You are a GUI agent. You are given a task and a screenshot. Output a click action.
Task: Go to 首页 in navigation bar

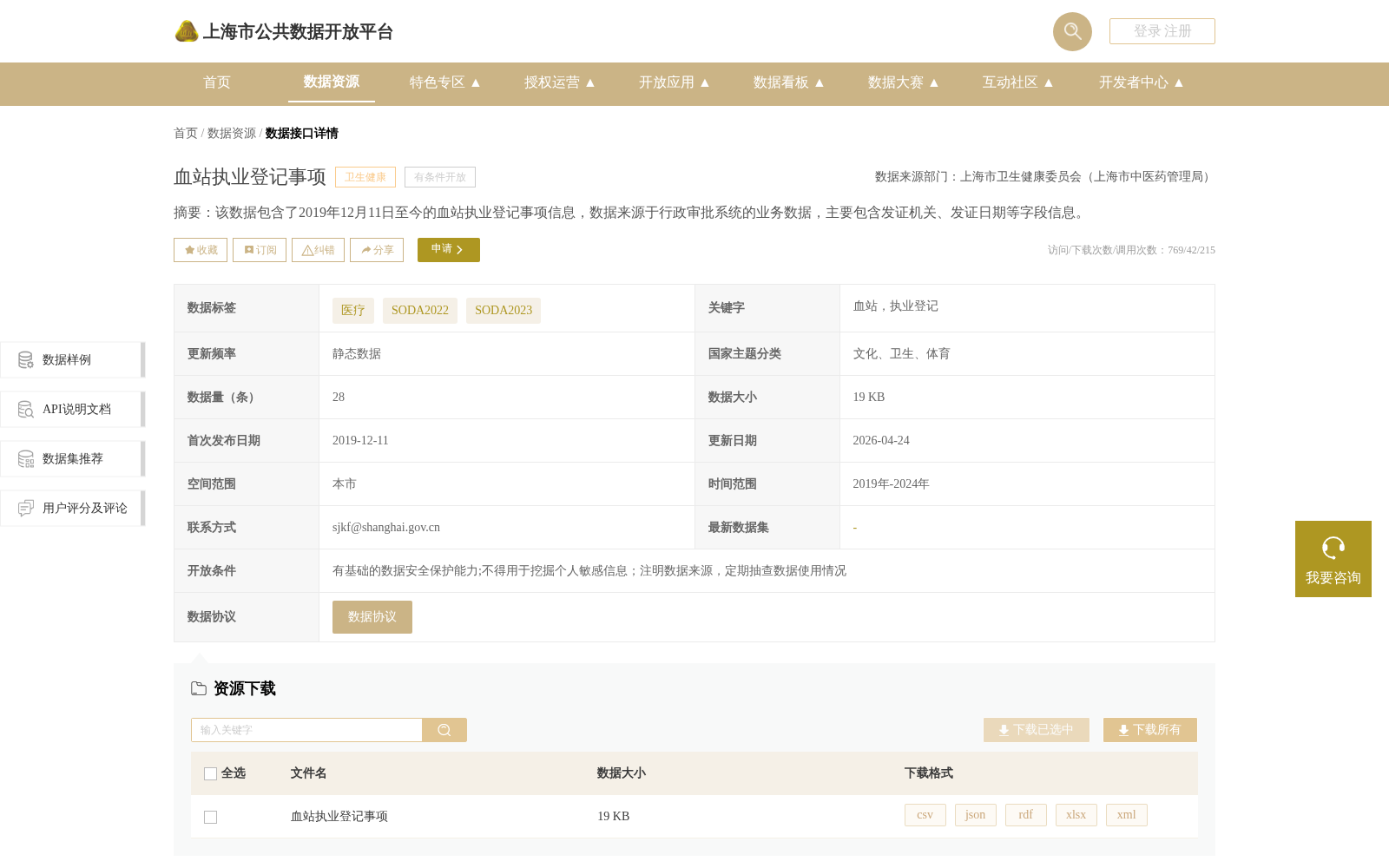(217, 82)
